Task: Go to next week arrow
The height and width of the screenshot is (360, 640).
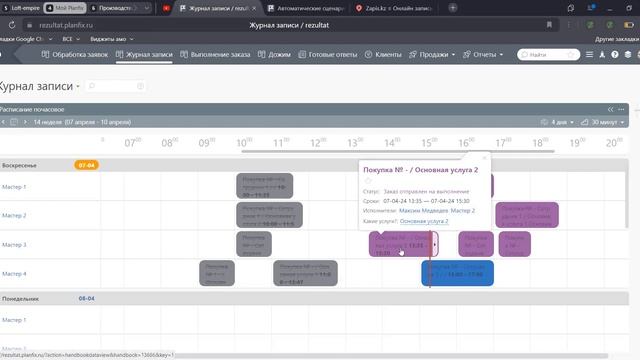Action: [25, 122]
